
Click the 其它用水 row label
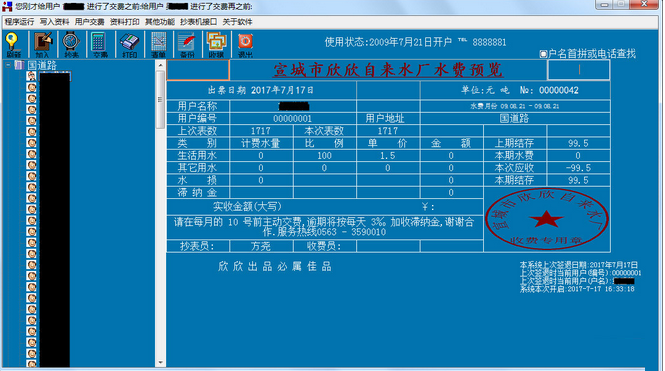pyautogui.click(x=198, y=168)
